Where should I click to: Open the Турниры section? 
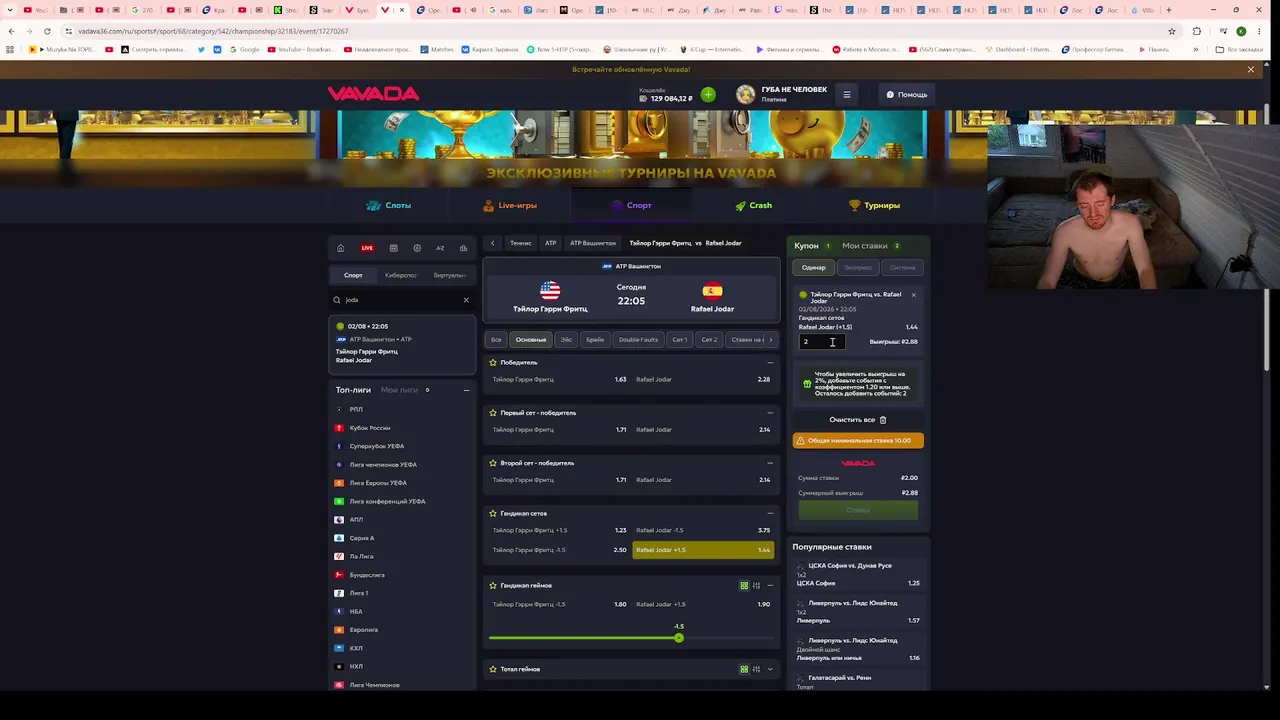(x=874, y=205)
